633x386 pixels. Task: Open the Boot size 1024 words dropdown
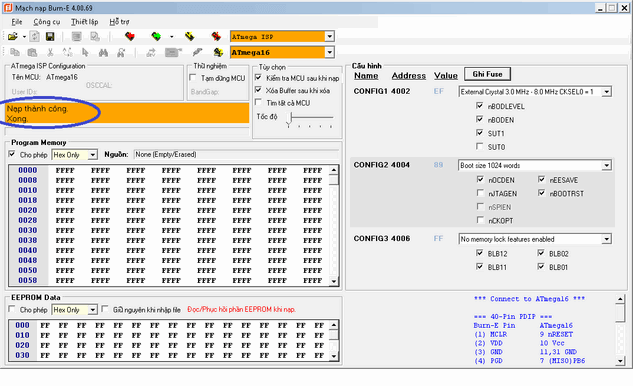tap(606, 165)
